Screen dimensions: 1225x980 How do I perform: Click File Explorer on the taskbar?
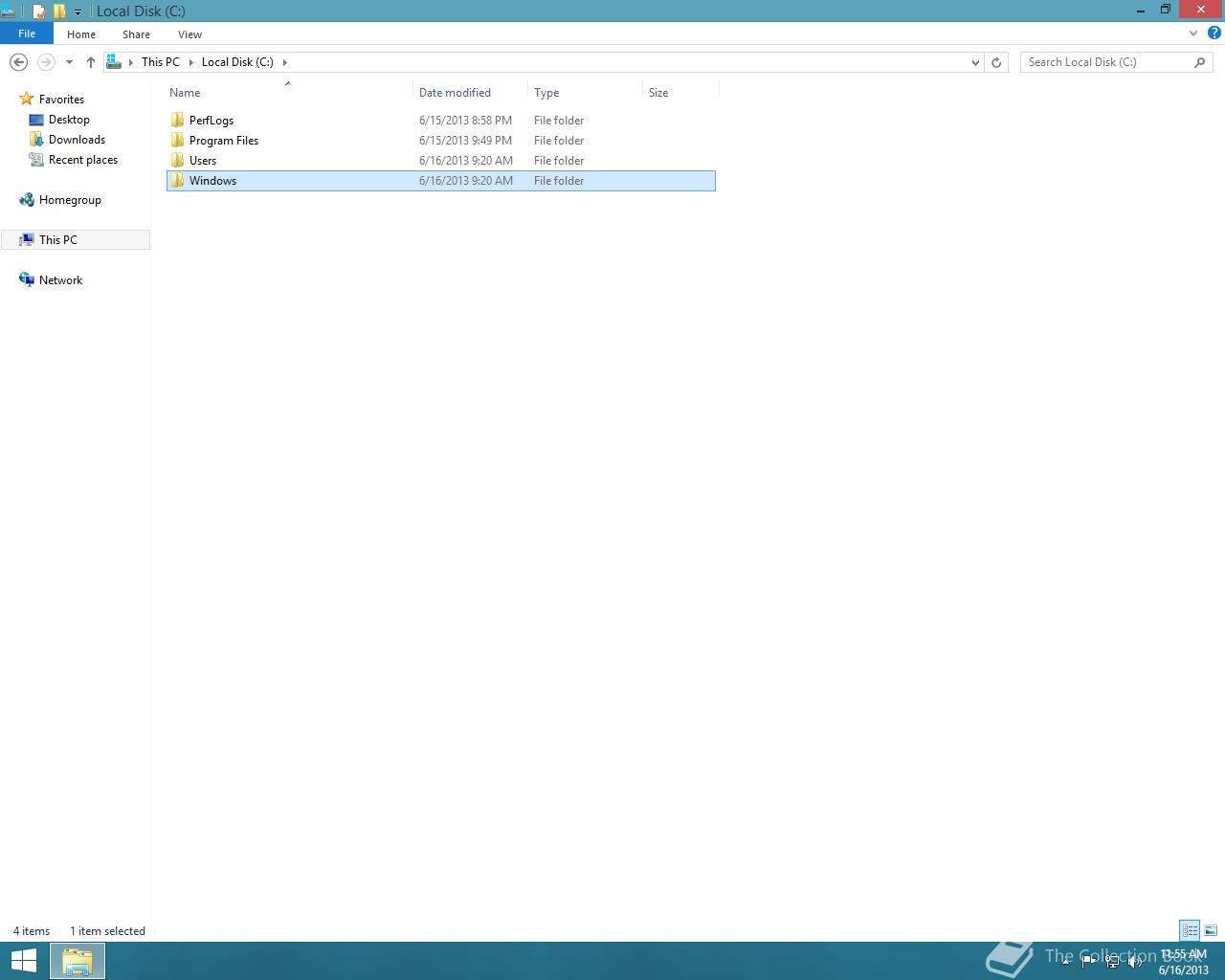[78, 961]
